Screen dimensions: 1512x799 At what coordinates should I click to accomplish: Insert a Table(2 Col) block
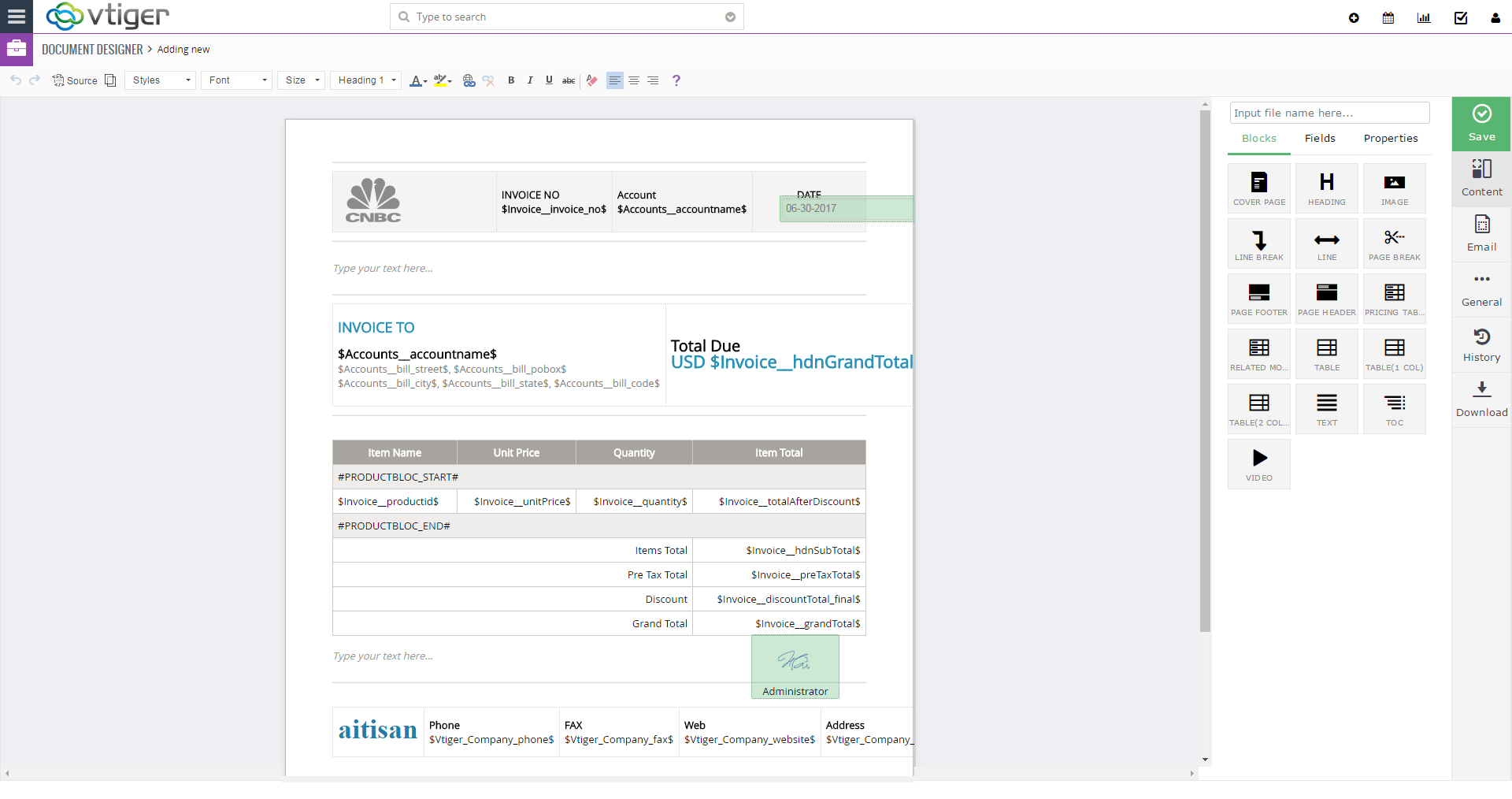pyautogui.click(x=1258, y=408)
